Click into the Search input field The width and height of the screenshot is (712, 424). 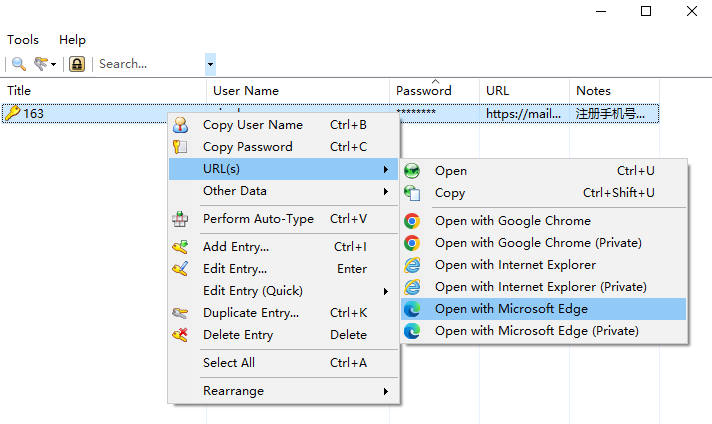148,64
